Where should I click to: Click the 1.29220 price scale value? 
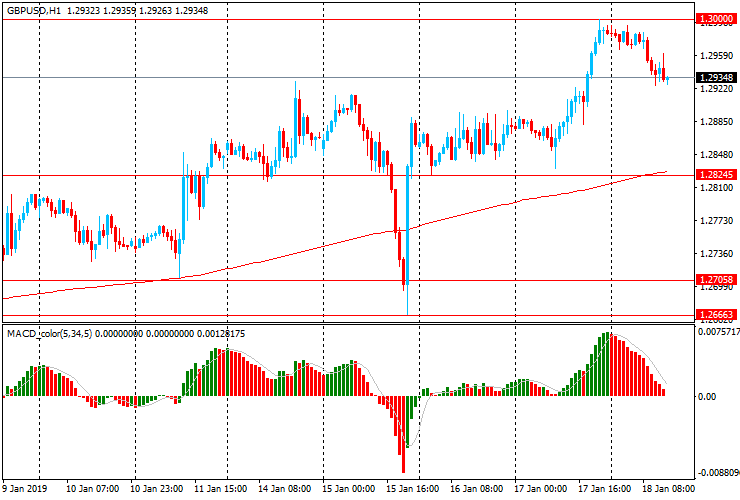(716, 89)
